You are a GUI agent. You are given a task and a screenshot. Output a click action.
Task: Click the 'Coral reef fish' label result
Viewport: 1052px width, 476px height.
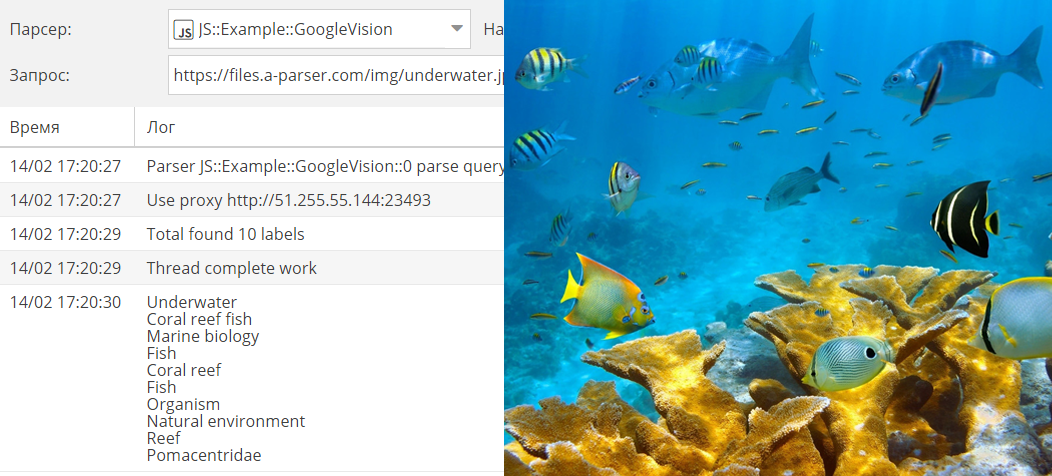(199, 319)
